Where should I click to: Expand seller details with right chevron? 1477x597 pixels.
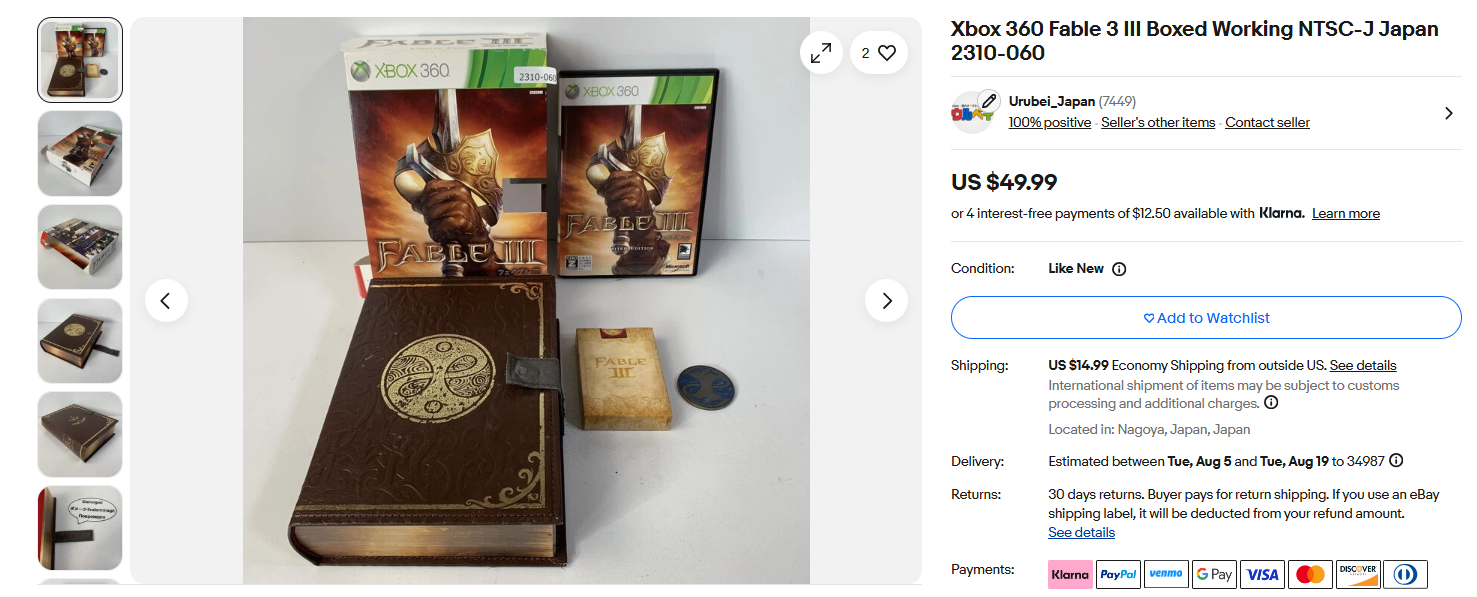pos(1448,113)
